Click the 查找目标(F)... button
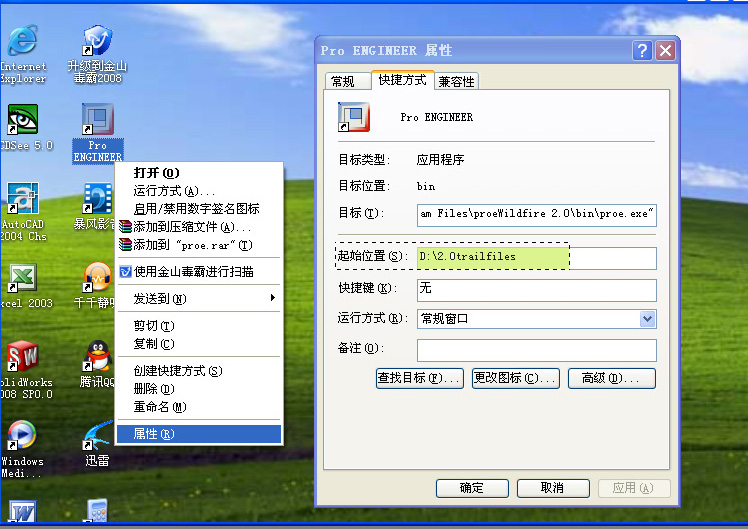 [x=420, y=378]
